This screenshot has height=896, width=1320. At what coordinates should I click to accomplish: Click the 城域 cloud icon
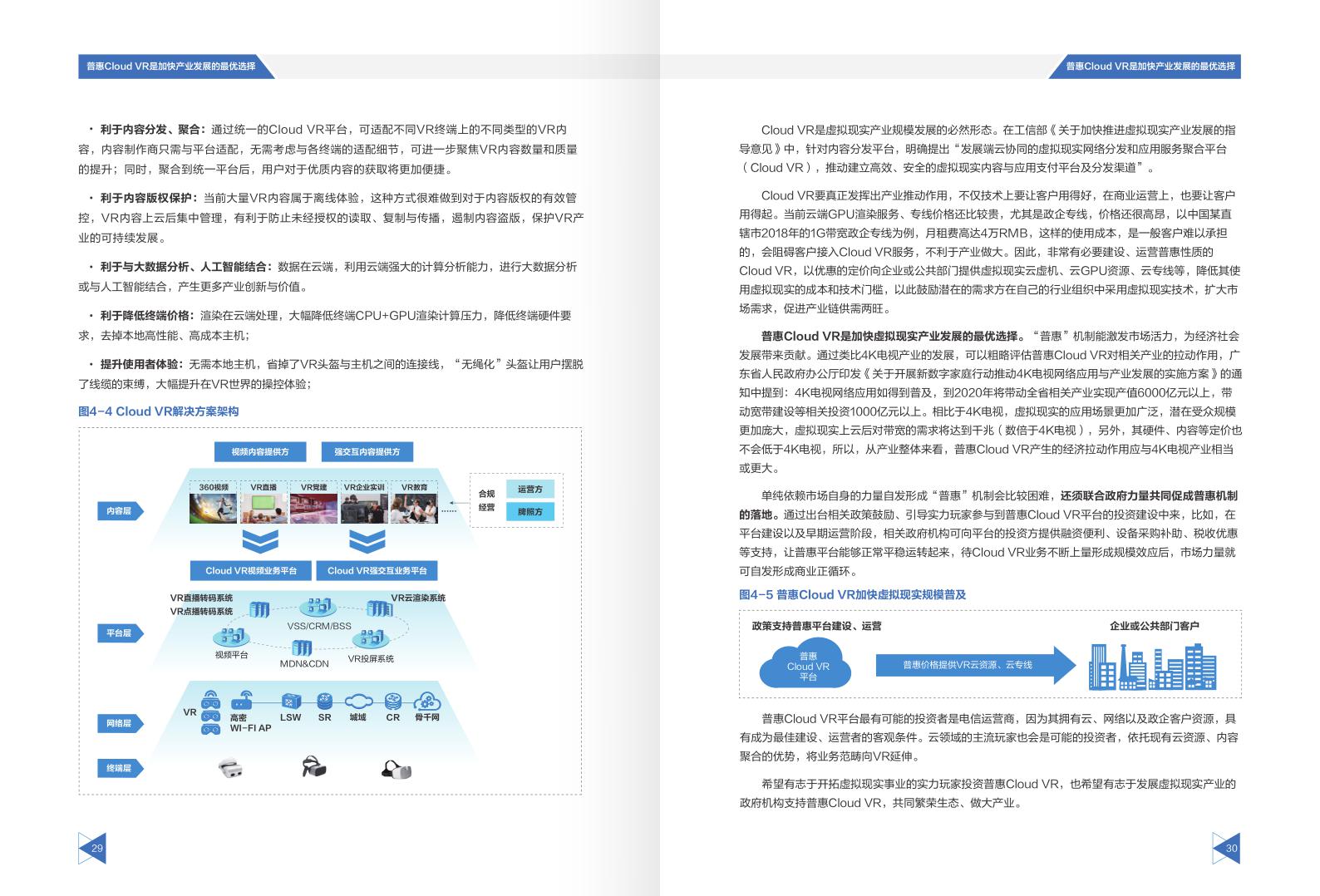(x=357, y=701)
